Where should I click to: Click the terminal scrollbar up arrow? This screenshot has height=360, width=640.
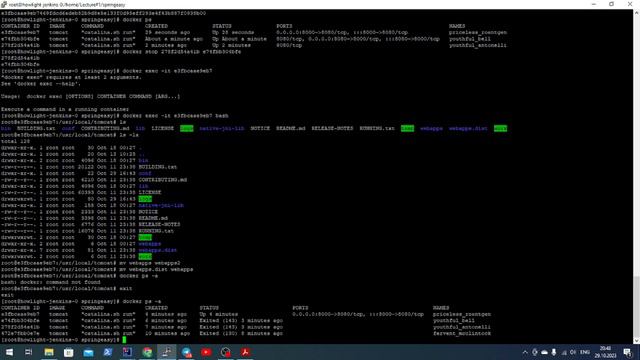(636, 13)
